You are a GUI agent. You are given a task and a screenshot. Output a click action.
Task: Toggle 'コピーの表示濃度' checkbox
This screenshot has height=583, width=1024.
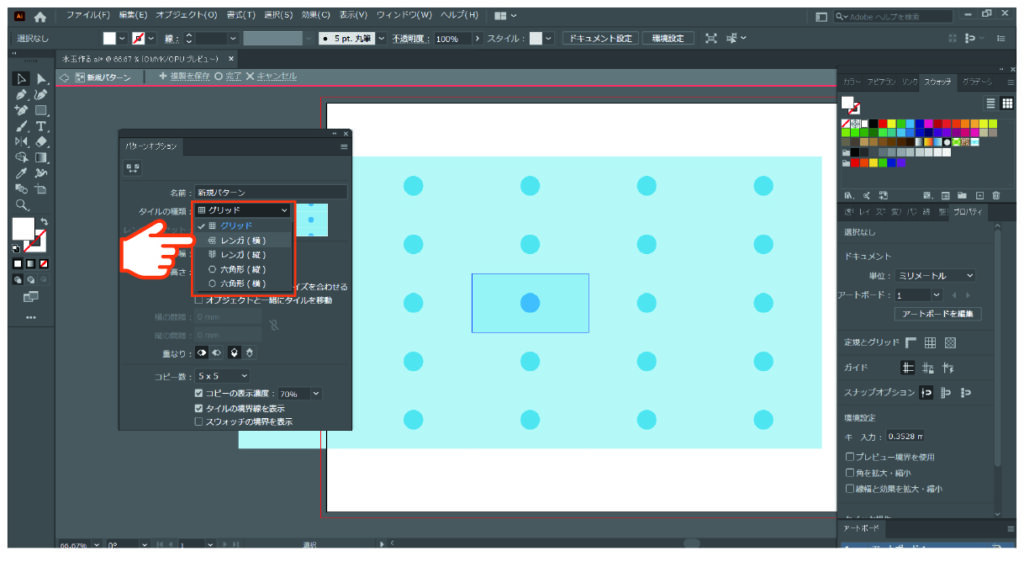tap(199, 393)
